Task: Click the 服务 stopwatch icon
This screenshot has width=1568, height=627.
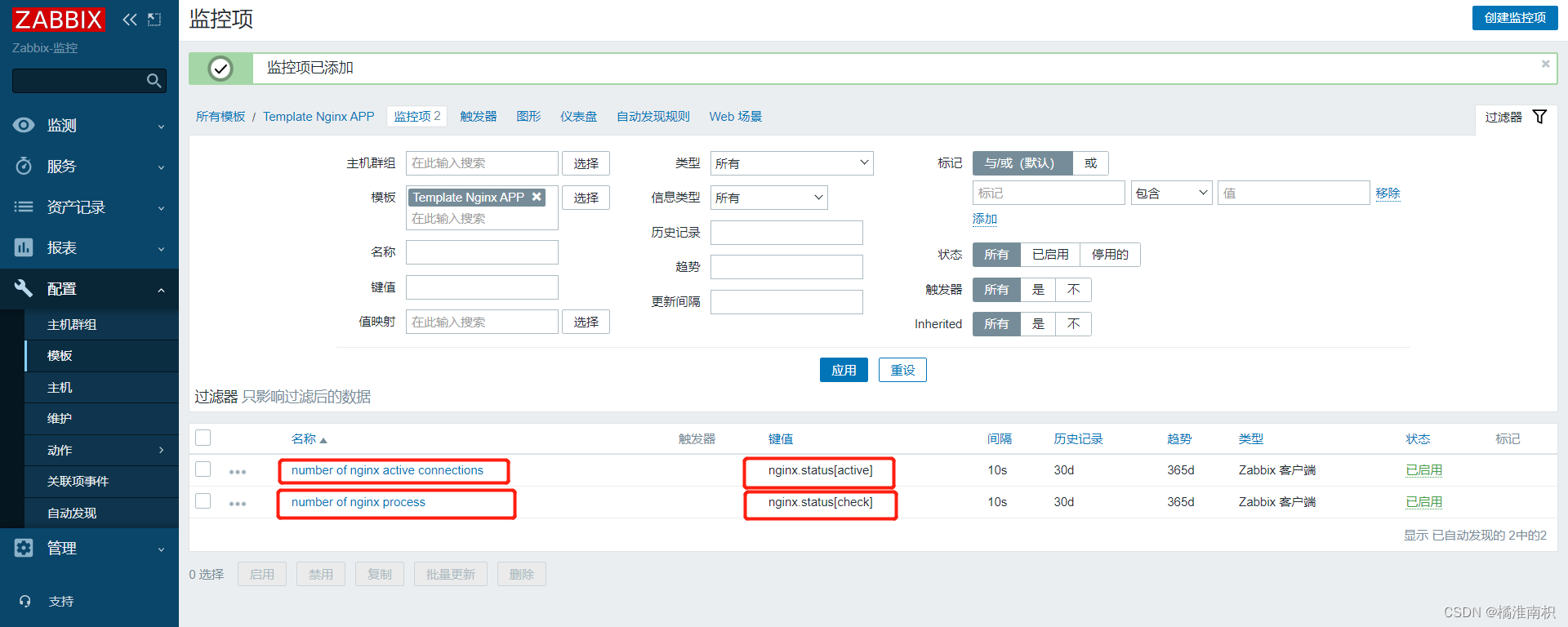Action: [x=24, y=166]
